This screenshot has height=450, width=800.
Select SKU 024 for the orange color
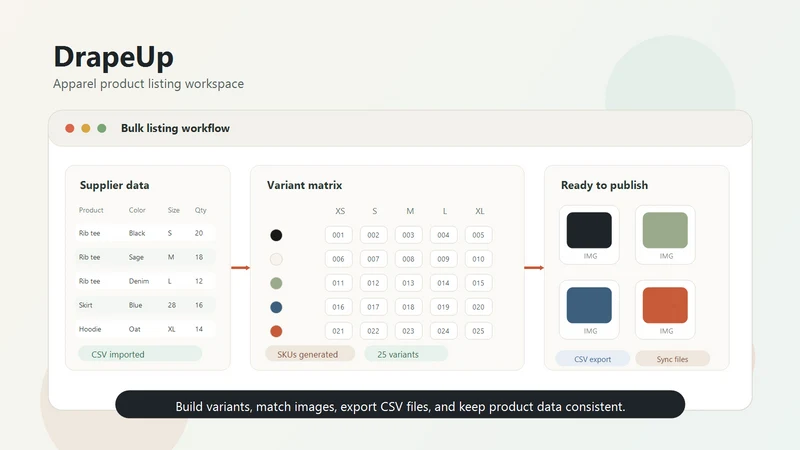[x=443, y=331]
